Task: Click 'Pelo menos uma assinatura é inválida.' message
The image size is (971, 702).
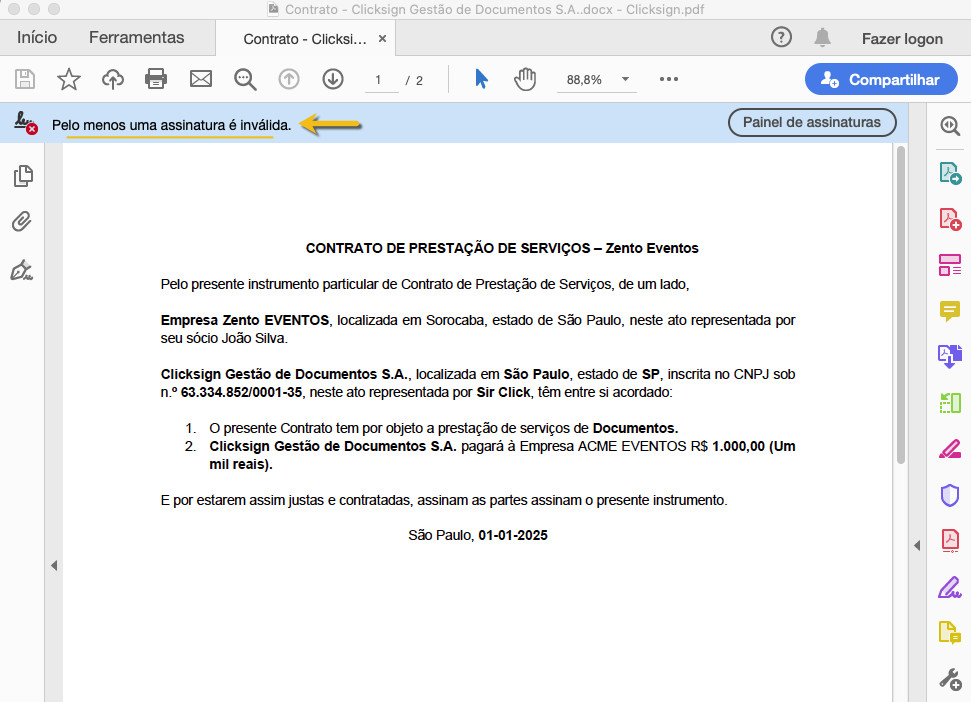Action: (172, 125)
